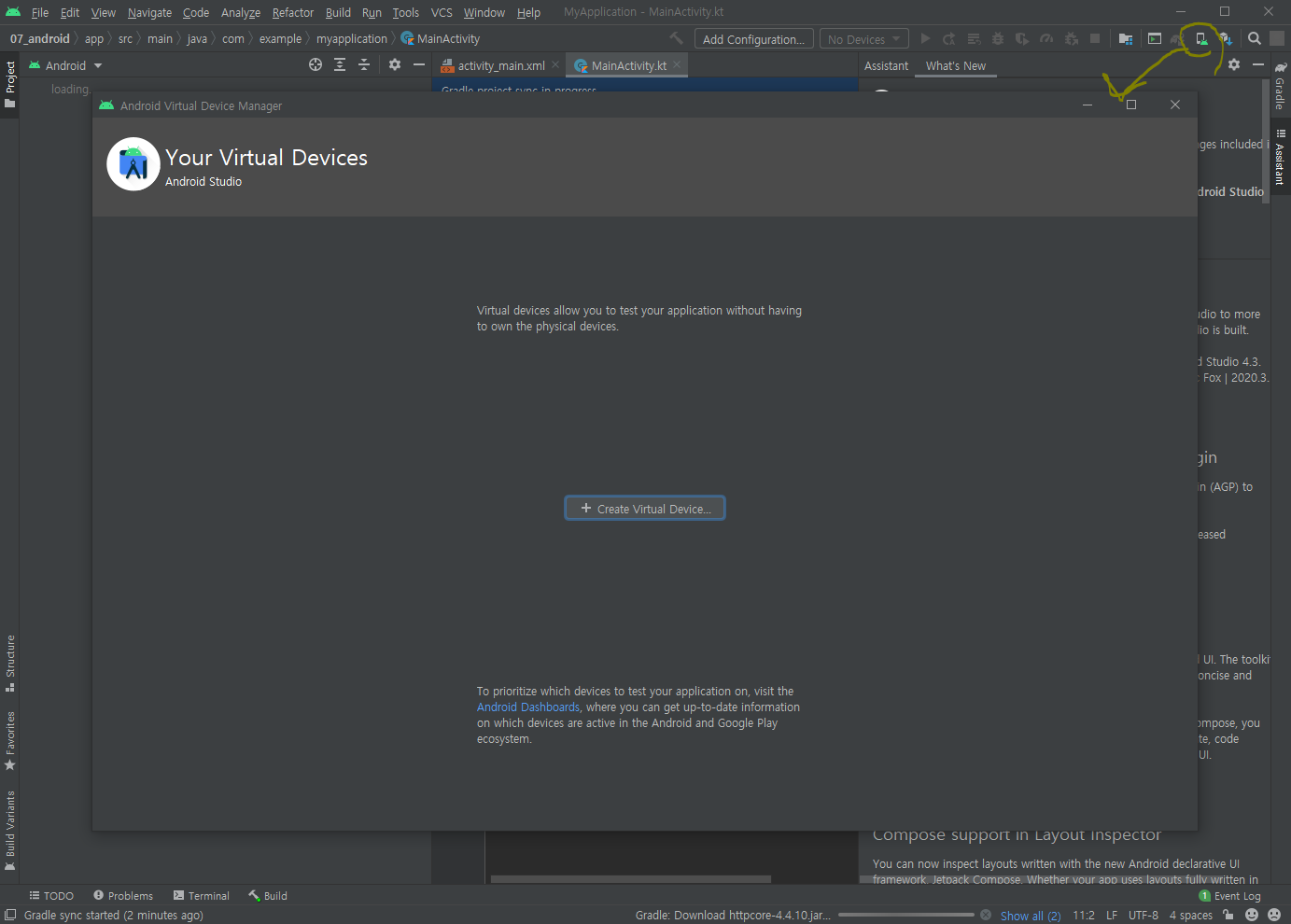Click Add Configuration button
This screenshot has width=1291, height=924.
(753, 39)
